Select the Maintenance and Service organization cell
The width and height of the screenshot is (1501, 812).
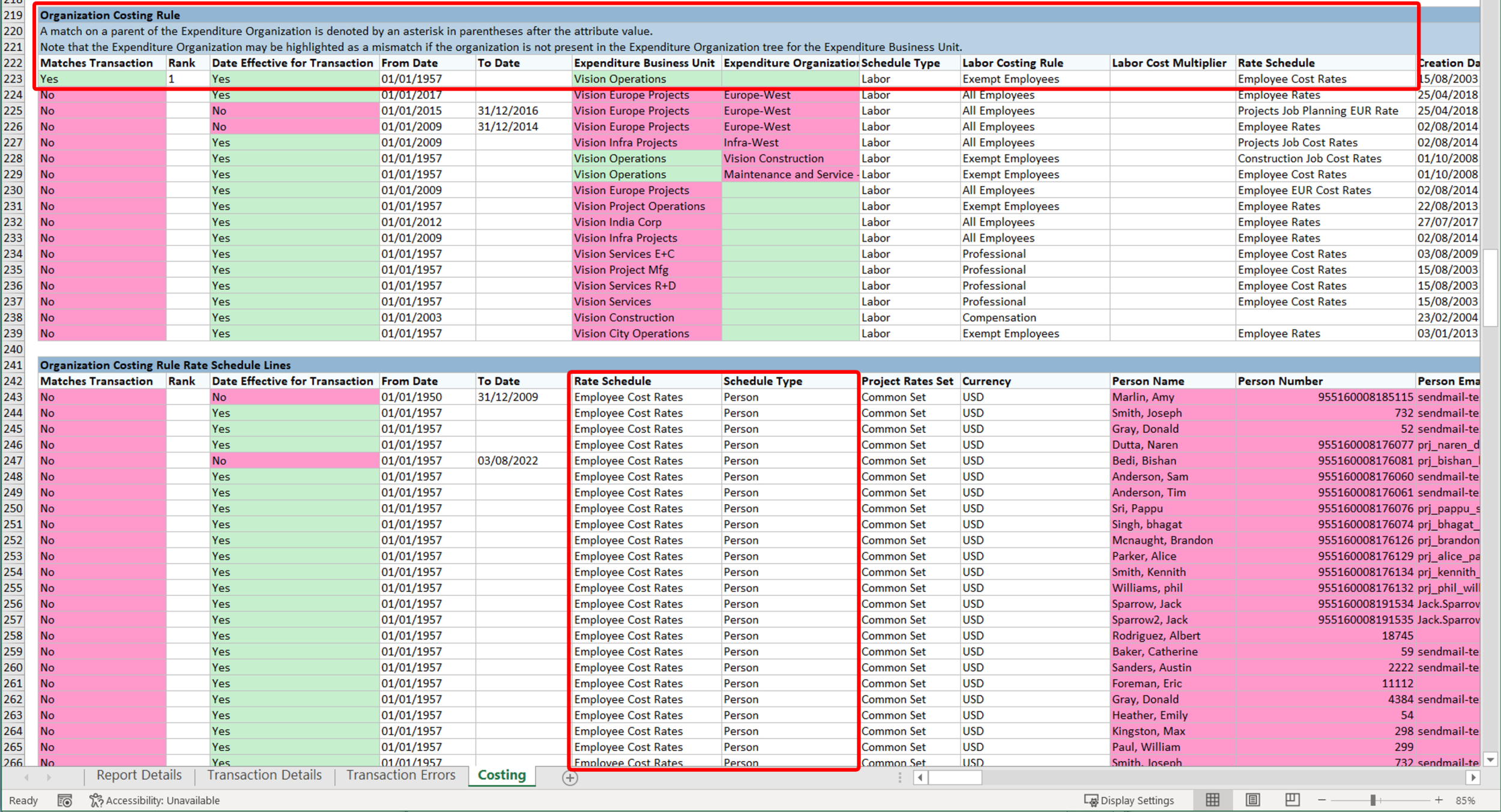click(x=790, y=174)
